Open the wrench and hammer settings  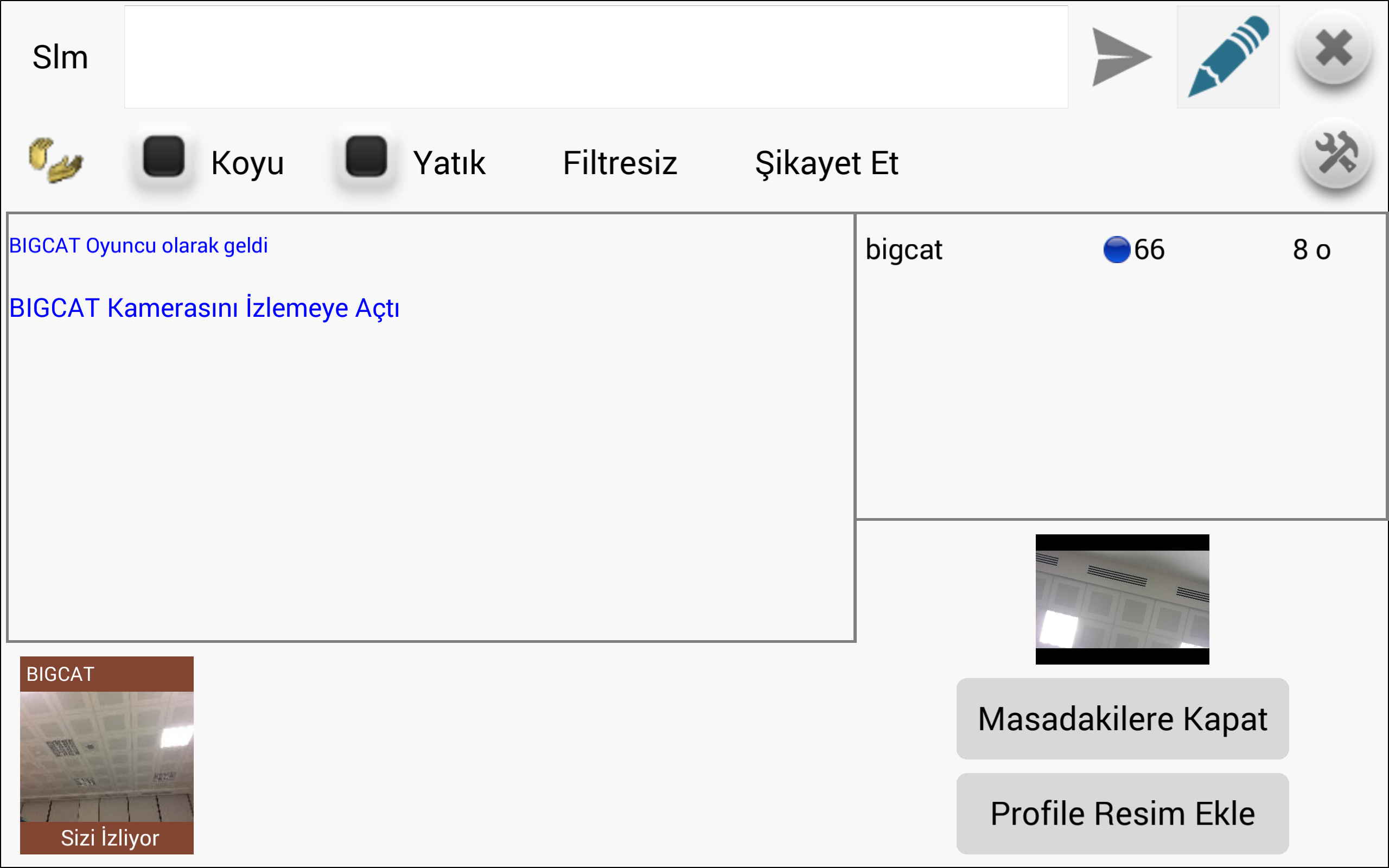(x=1336, y=154)
